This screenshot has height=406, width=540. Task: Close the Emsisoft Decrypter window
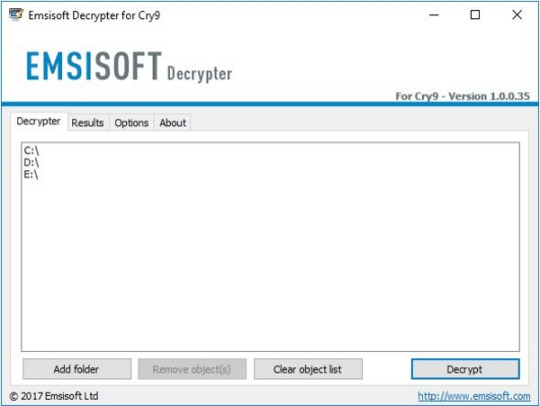click(x=517, y=15)
